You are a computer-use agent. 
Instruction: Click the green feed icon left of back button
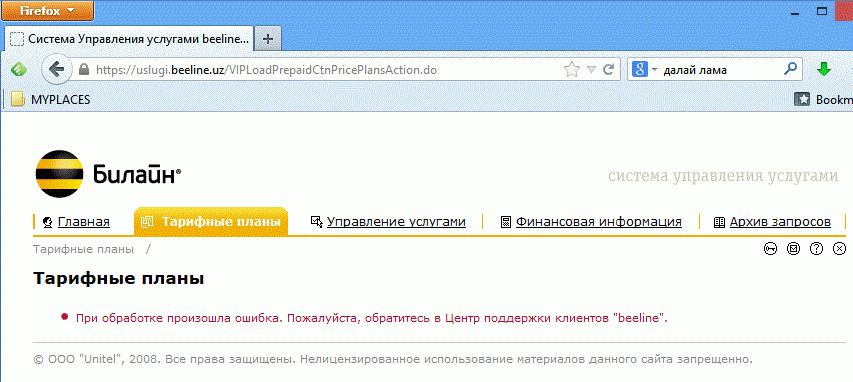tap(19, 69)
